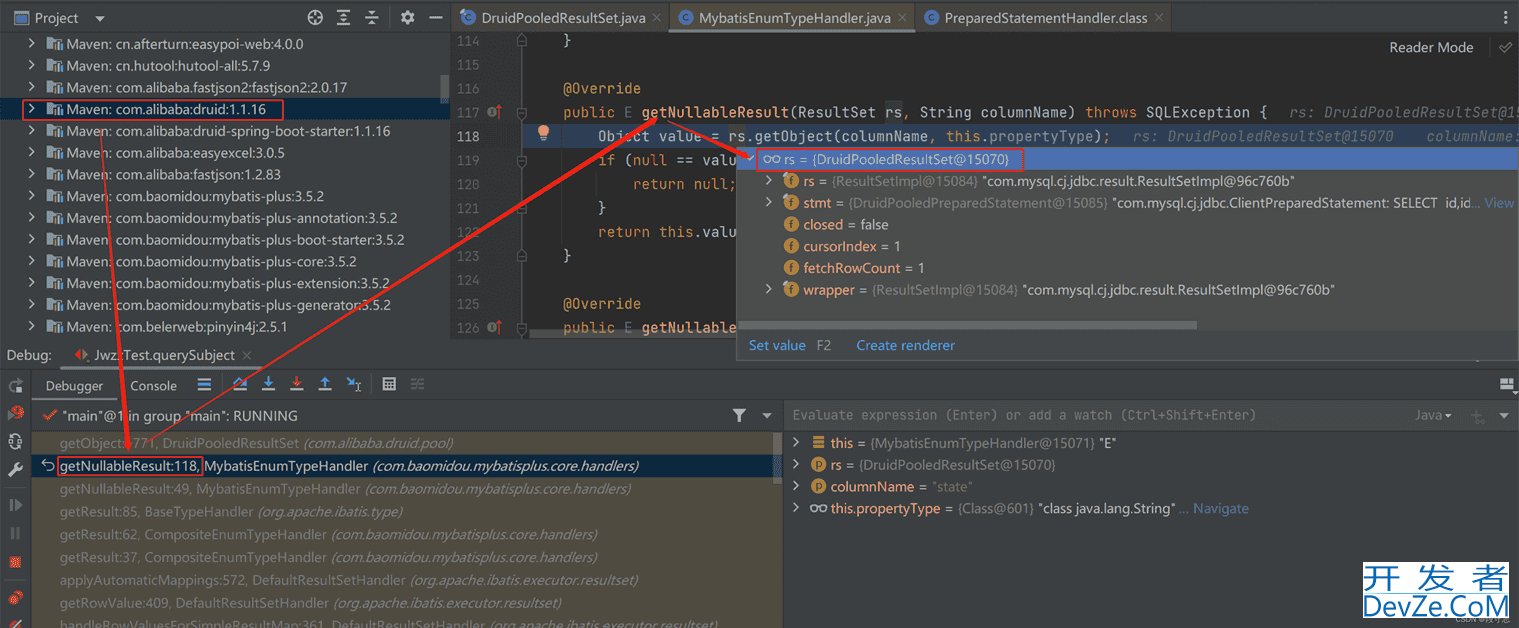Click Show Execution Point icon in debug toolbar
Screen dimensions: 1519x628
(204, 384)
